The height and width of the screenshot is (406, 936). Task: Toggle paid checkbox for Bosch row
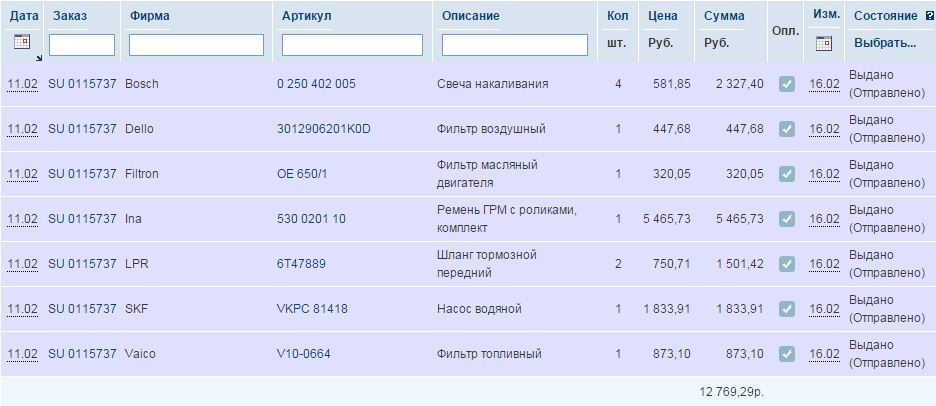787,84
